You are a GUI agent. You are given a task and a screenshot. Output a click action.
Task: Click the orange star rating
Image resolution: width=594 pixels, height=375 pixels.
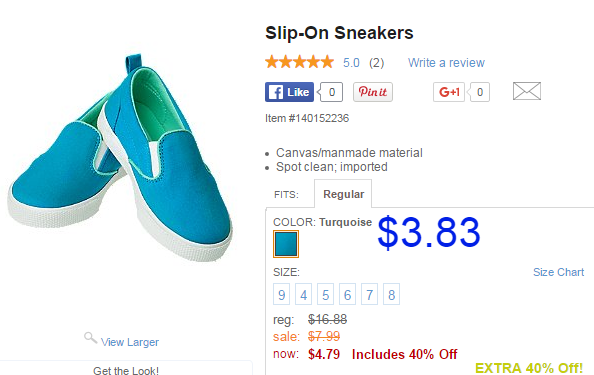[x=300, y=62]
